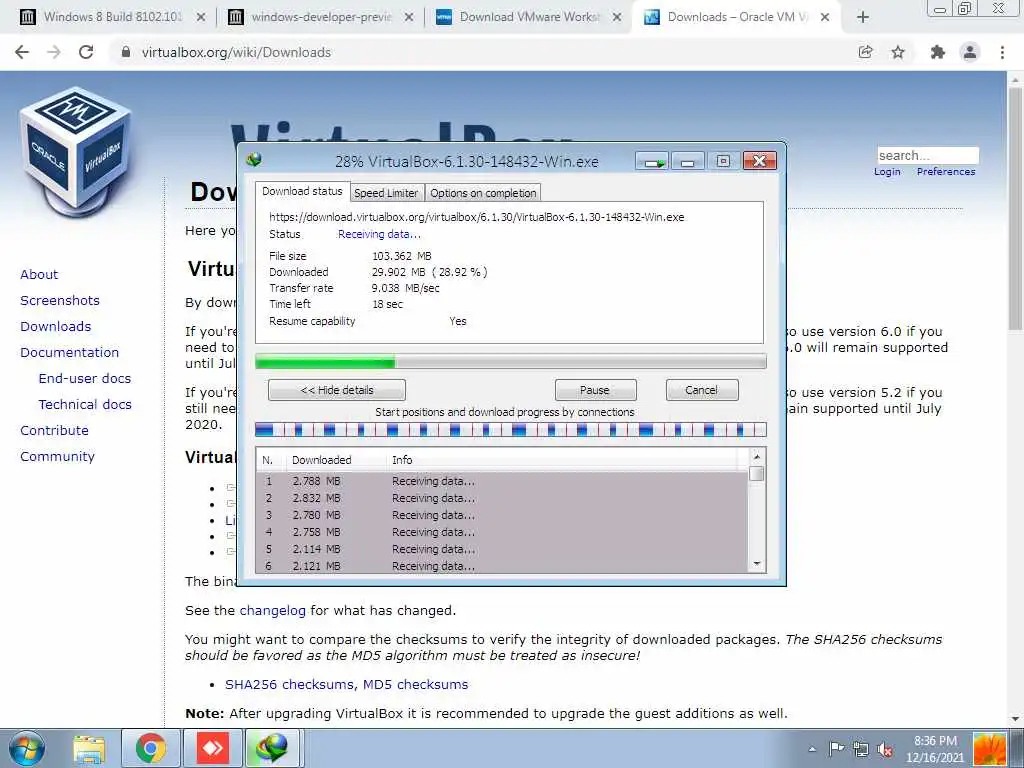Image resolution: width=1024 pixels, height=768 pixels.
Task: Open the Windows Start orb
Action: [x=25, y=748]
